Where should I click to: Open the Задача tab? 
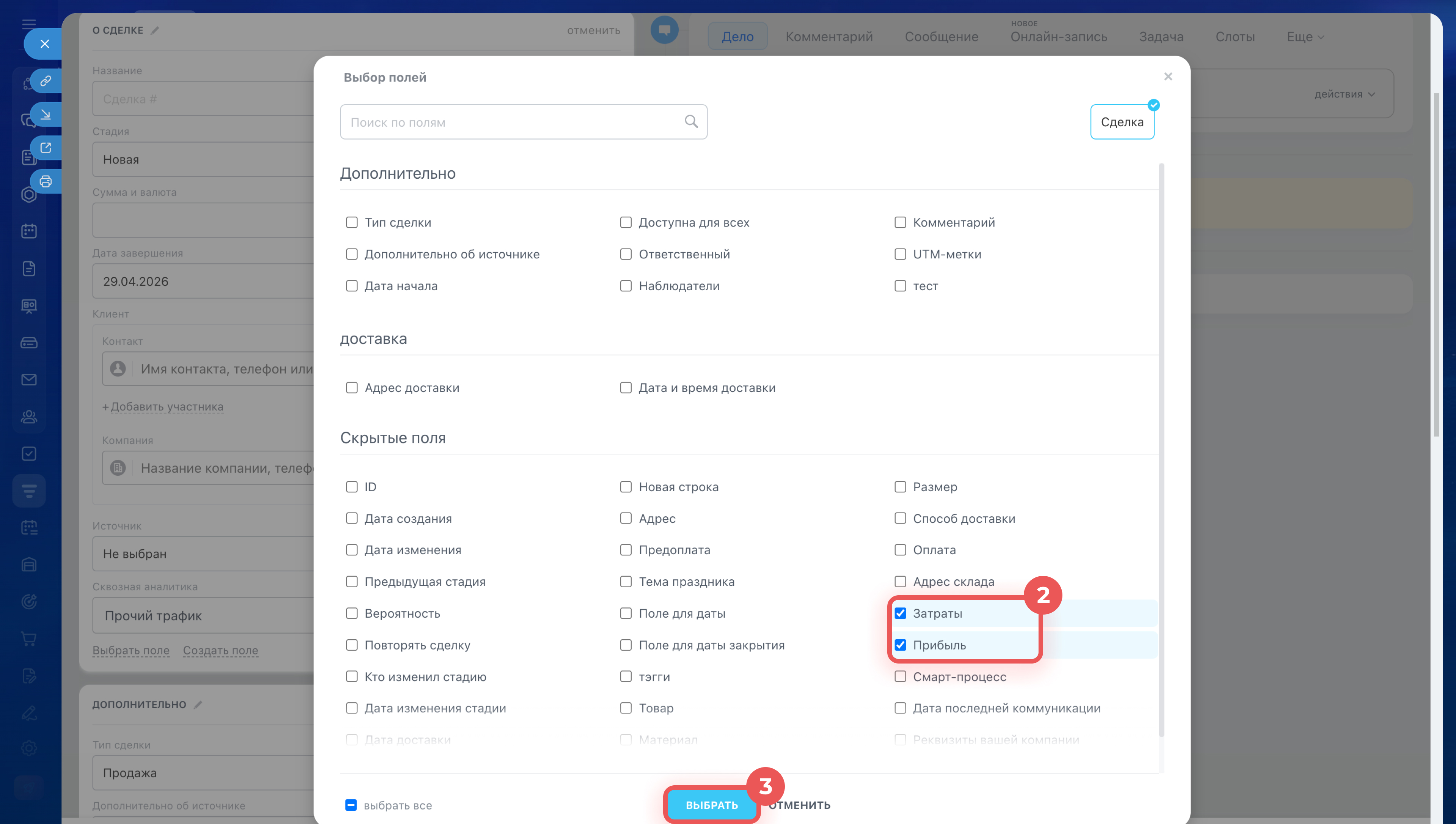pyautogui.click(x=1161, y=37)
